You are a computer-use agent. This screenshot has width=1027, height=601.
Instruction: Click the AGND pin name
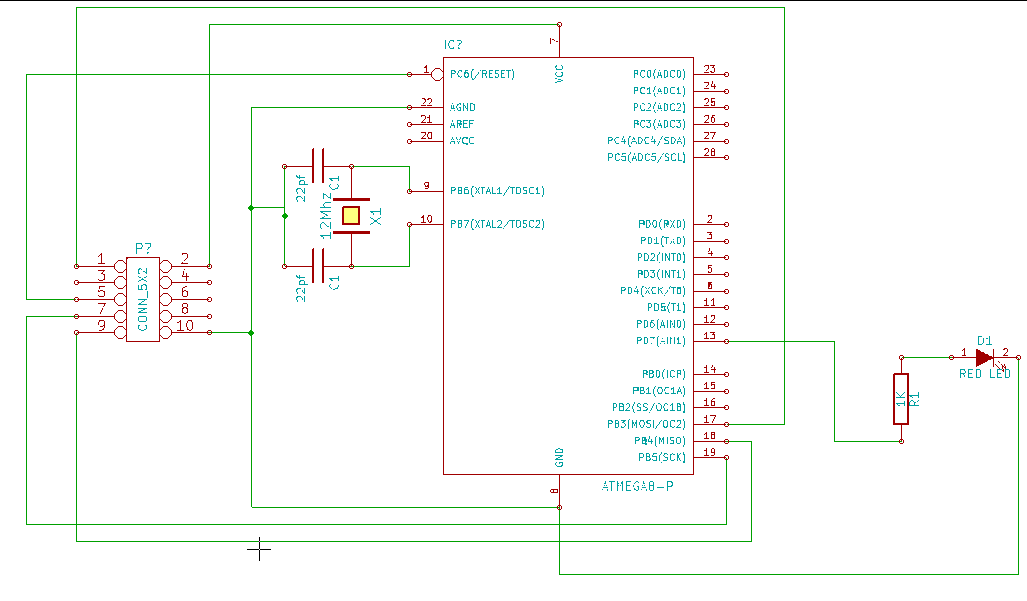(462, 107)
